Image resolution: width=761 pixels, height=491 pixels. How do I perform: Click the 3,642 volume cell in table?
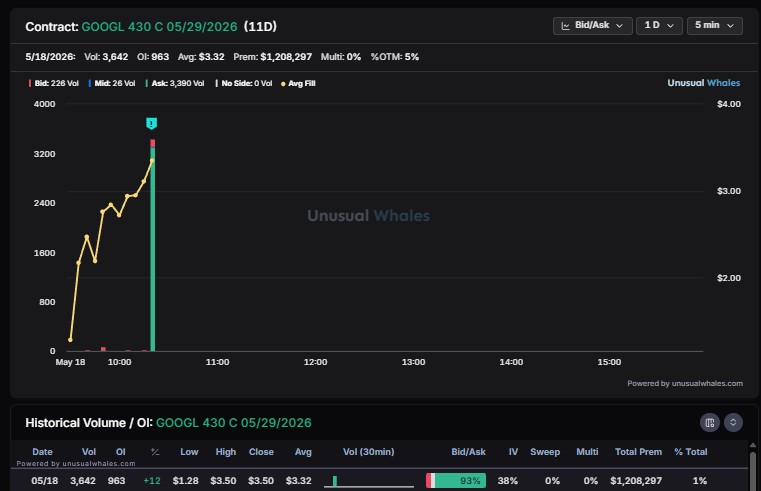point(83,481)
